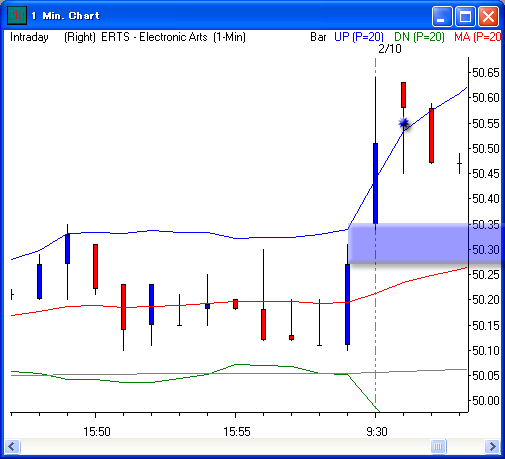Click the left arrow on the horizontal scrollbar

(12, 446)
